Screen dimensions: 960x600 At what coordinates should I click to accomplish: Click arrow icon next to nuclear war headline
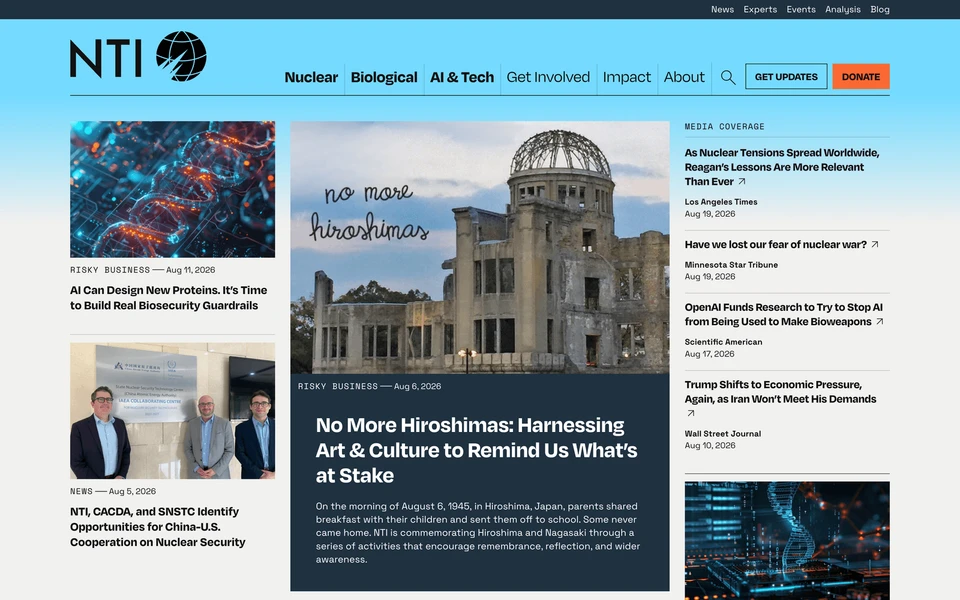(x=875, y=244)
